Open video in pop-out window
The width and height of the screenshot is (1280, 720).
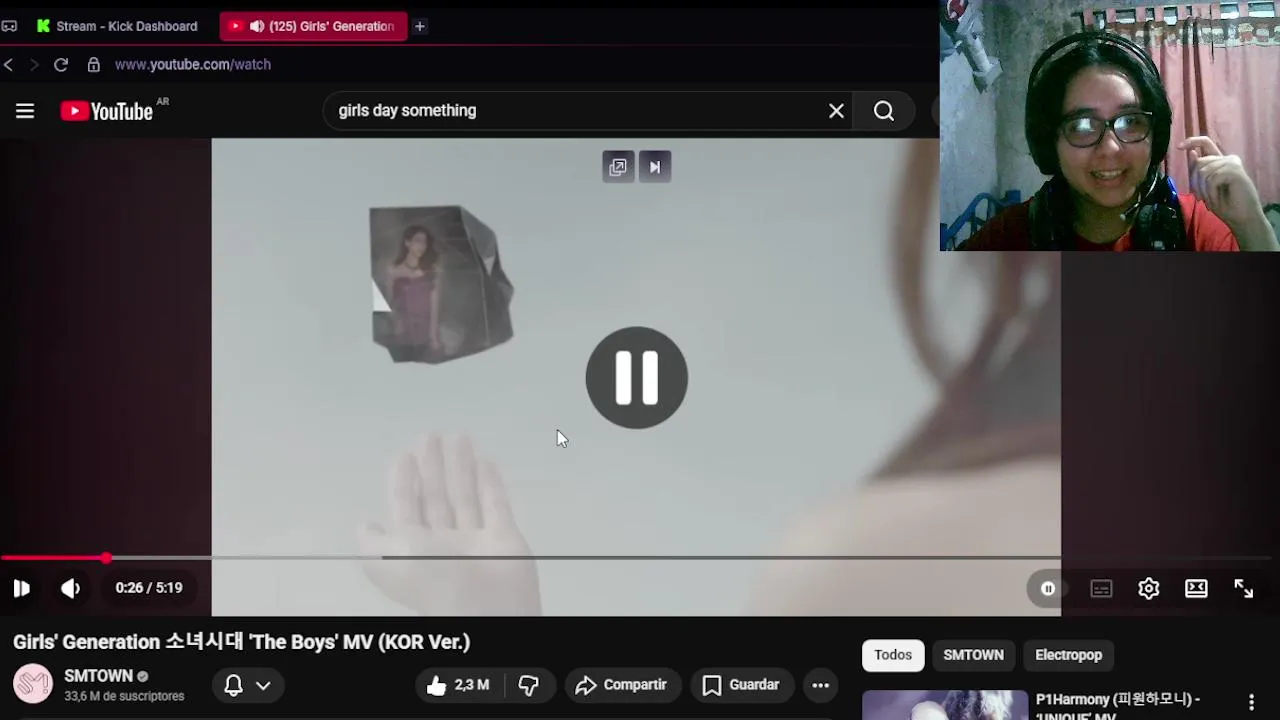pyautogui.click(x=618, y=167)
